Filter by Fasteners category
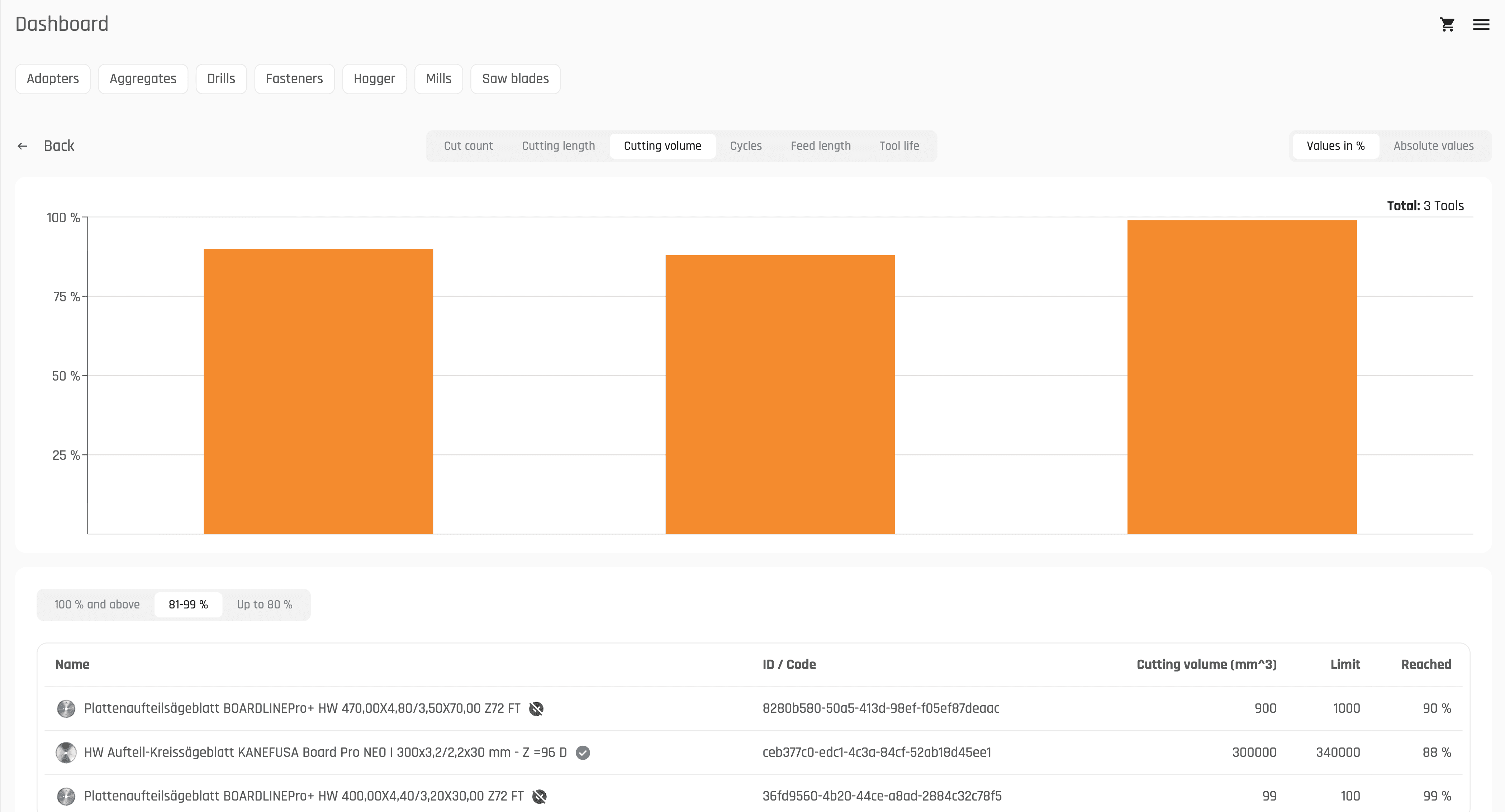 [x=294, y=79]
